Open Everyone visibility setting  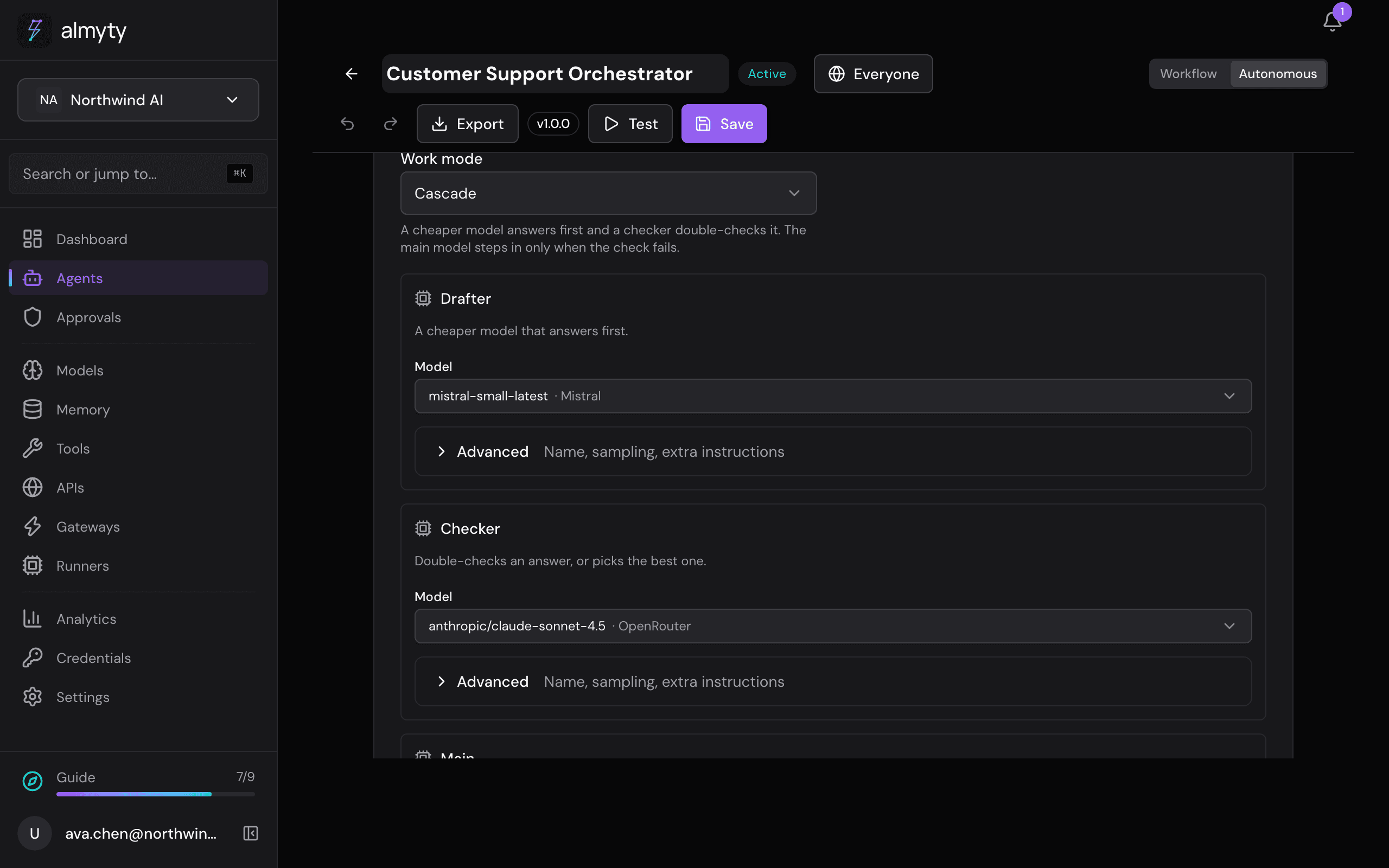point(873,74)
